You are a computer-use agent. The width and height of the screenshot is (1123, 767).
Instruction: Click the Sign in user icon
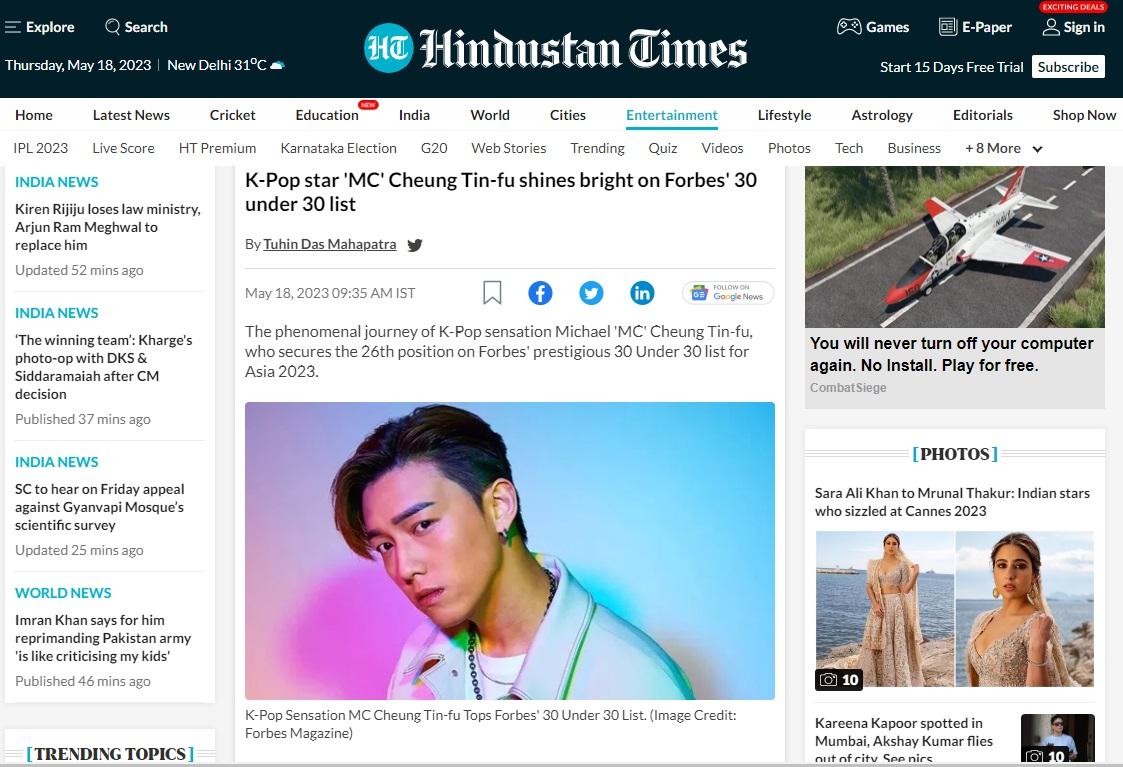[x=1051, y=27]
